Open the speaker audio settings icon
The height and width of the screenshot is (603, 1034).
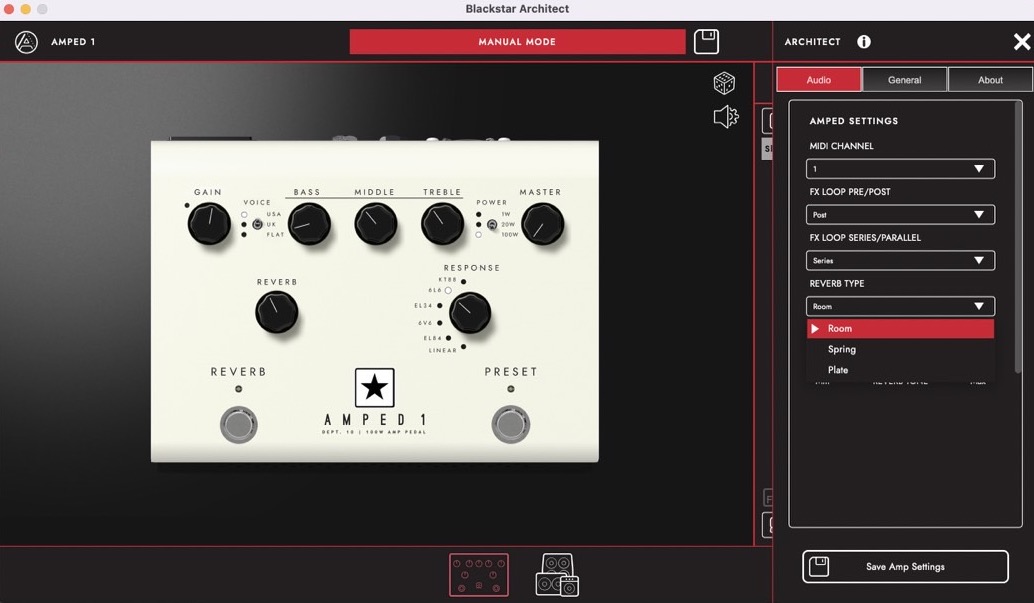[725, 117]
